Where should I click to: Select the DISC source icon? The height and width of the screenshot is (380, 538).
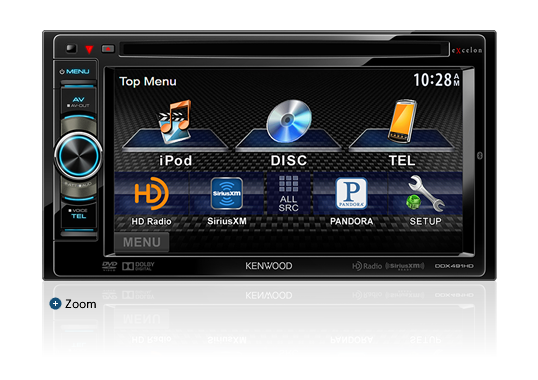point(289,121)
